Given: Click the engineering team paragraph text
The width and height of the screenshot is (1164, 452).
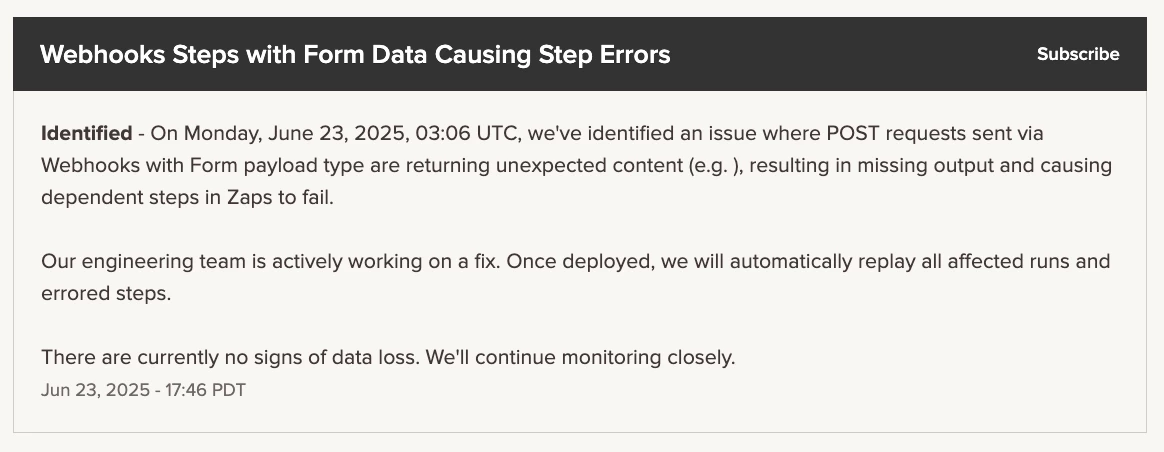Looking at the screenshot, I should (x=575, y=278).
